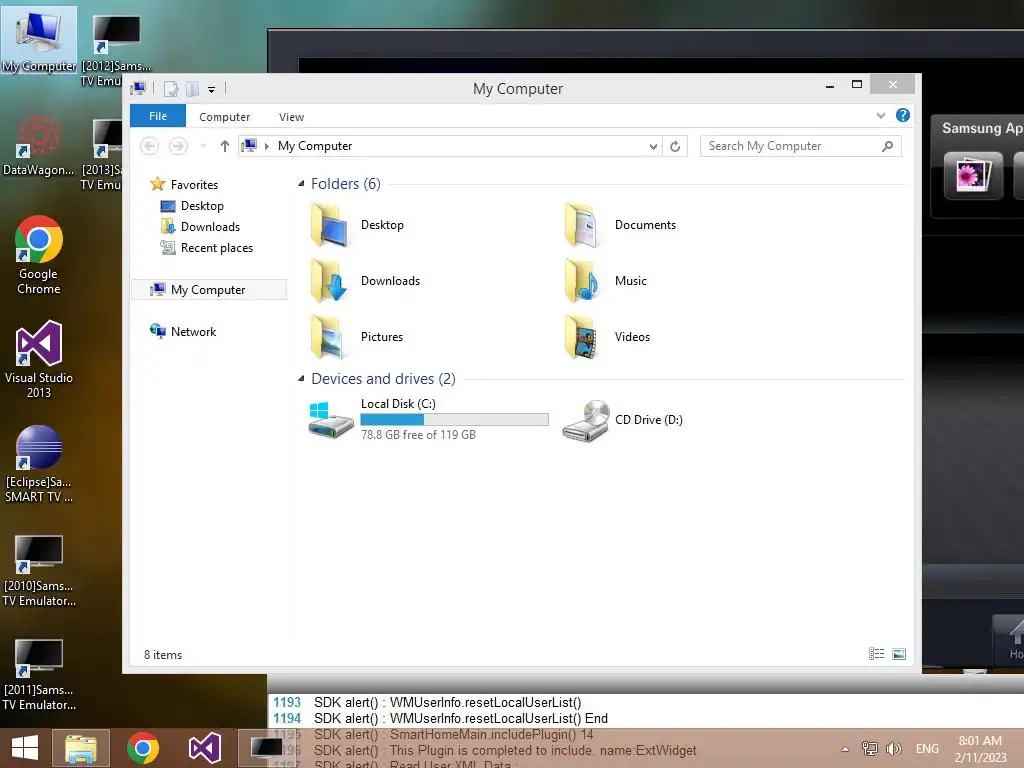Select Eclipse Samsung SMART TV desktop shortcut
This screenshot has height=768, width=1024.
39,464
